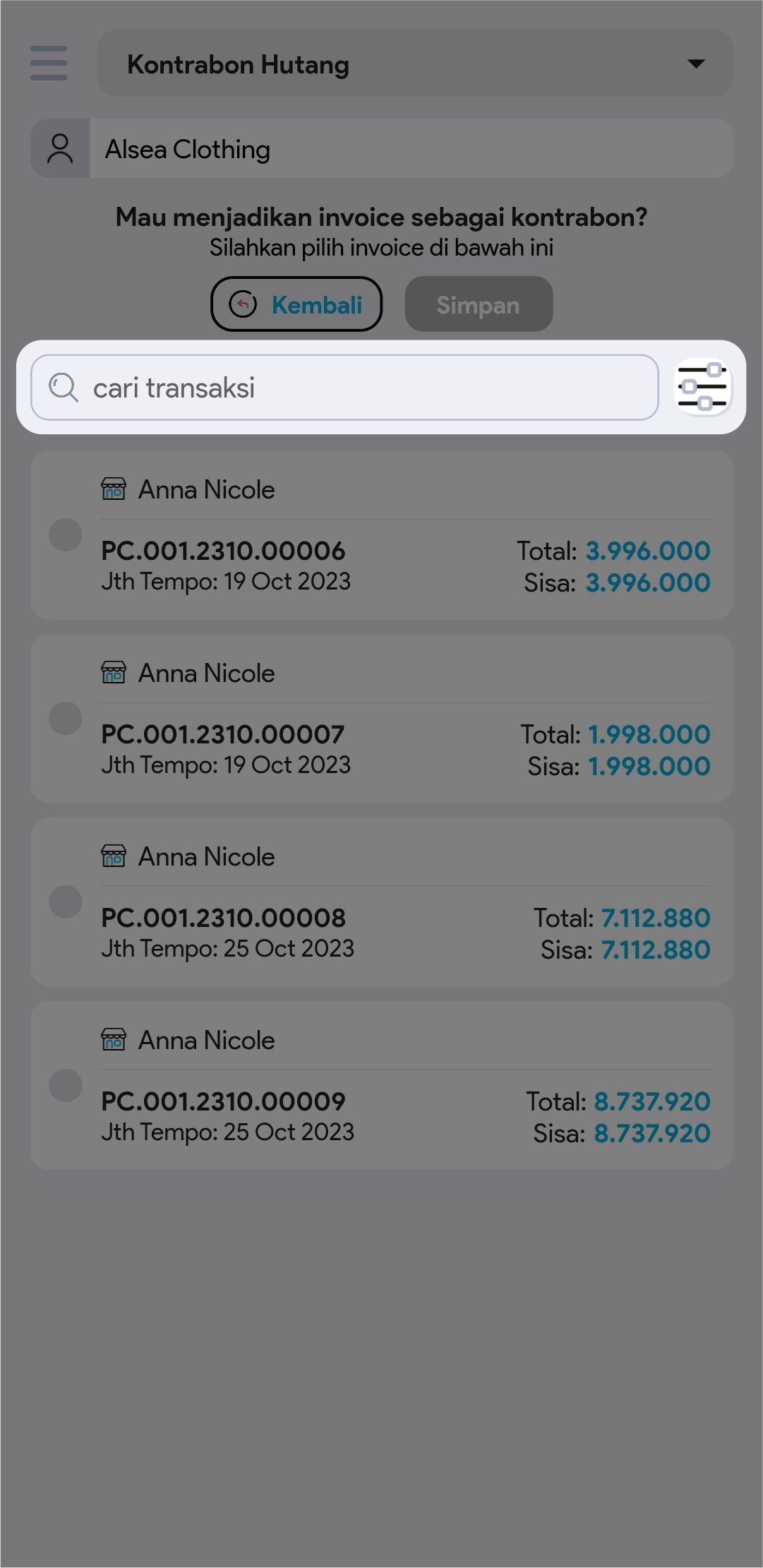763x1568 pixels.
Task: Select radio button for invoice PC.001.2310.00009
Action: (x=66, y=1085)
